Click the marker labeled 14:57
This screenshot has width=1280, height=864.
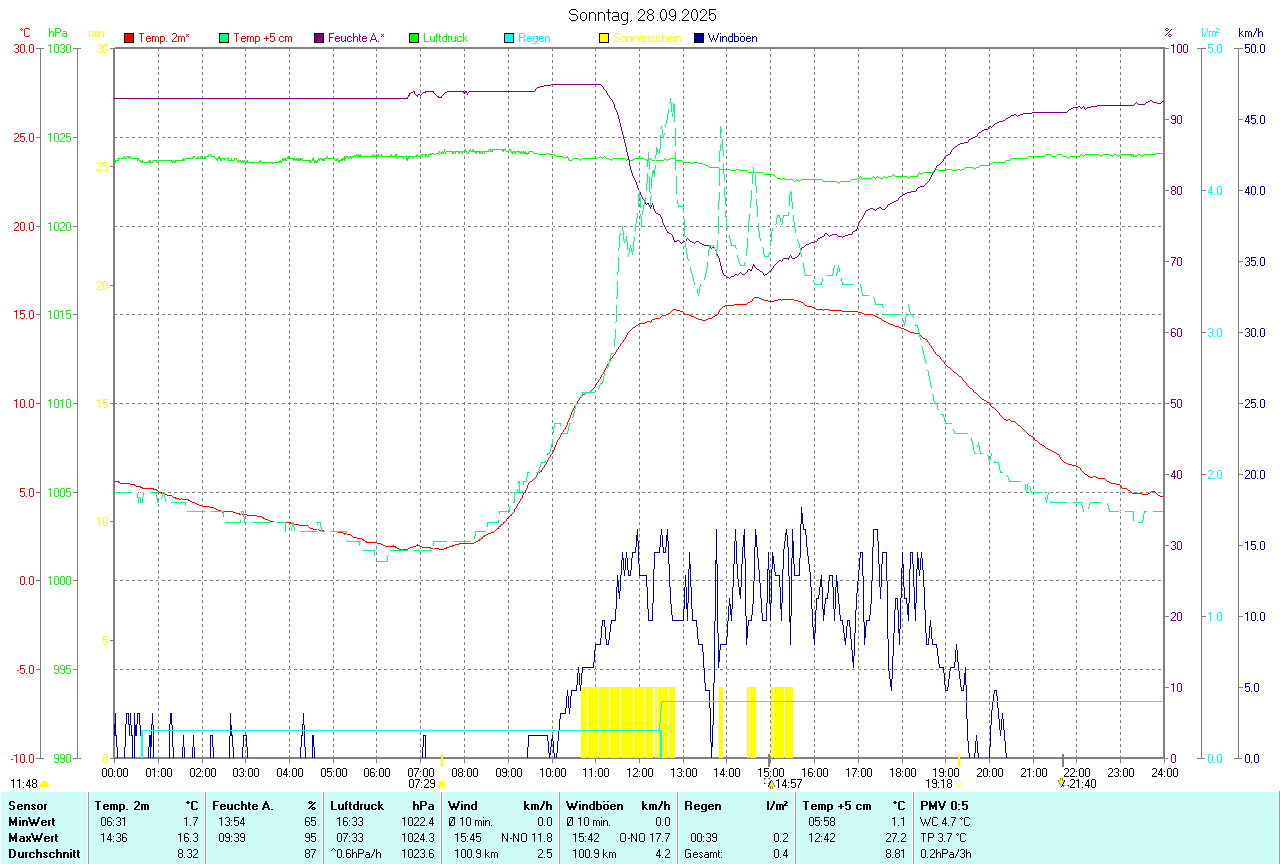(x=770, y=783)
